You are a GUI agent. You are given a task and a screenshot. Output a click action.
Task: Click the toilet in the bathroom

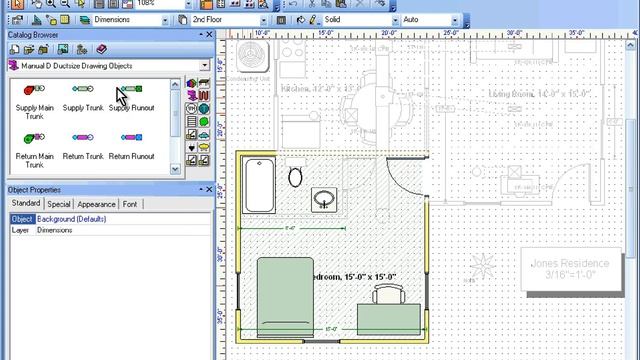(295, 173)
